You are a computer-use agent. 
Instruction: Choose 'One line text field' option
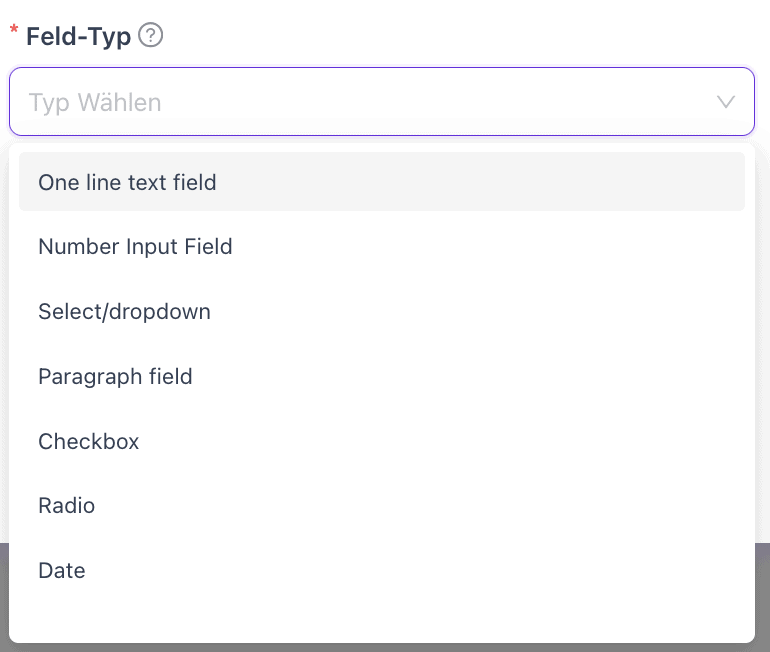127,182
